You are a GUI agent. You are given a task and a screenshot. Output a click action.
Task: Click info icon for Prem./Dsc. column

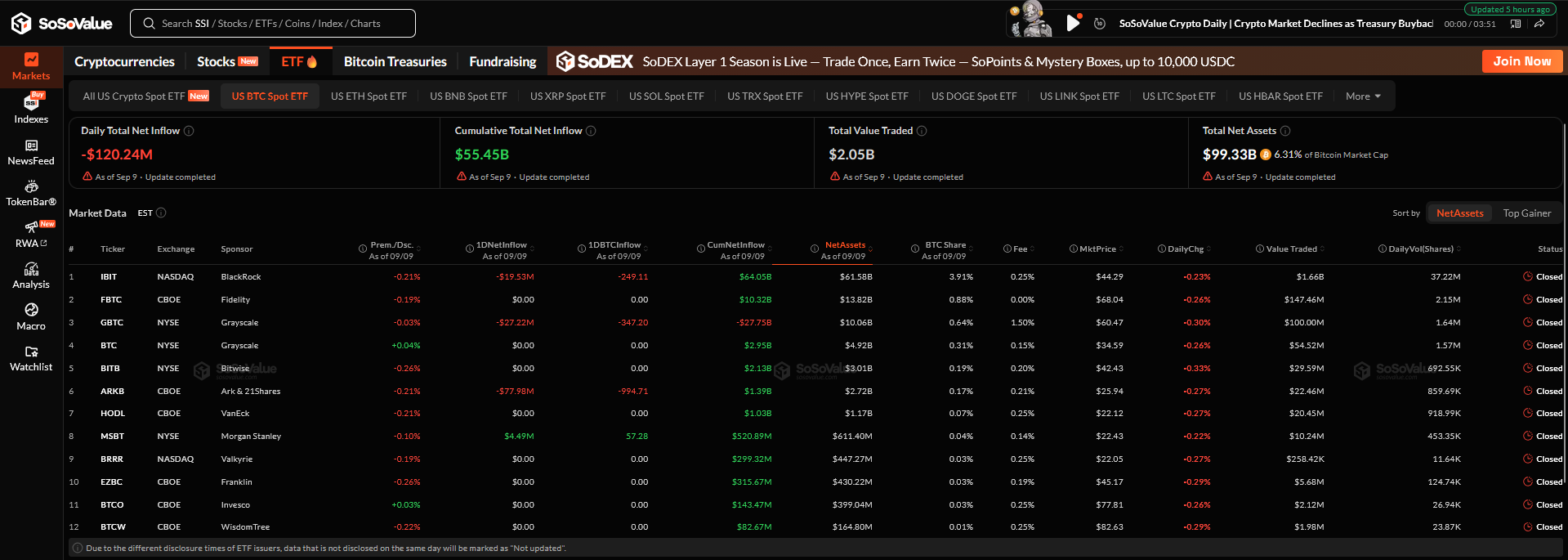[363, 249]
